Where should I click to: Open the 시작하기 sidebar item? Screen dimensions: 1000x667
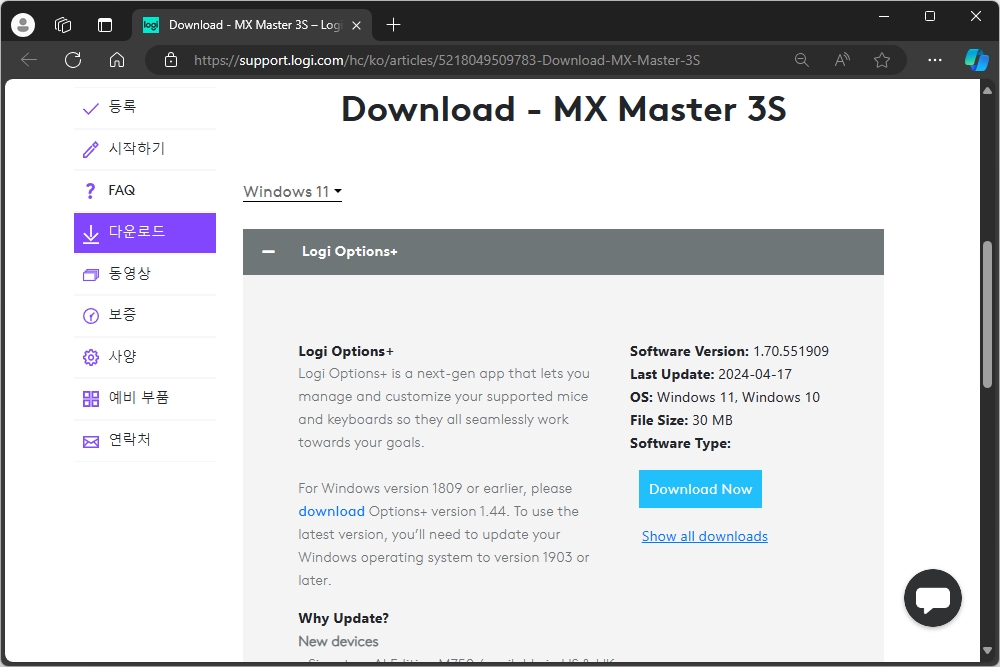tap(145, 149)
